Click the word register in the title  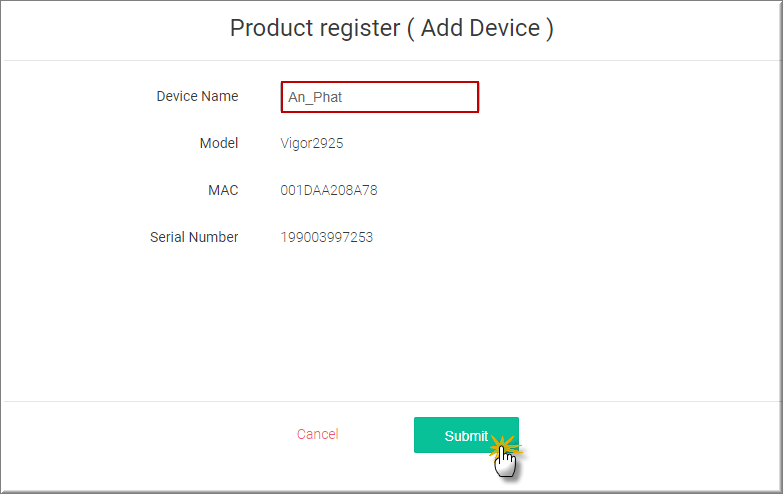tap(357, 27)
